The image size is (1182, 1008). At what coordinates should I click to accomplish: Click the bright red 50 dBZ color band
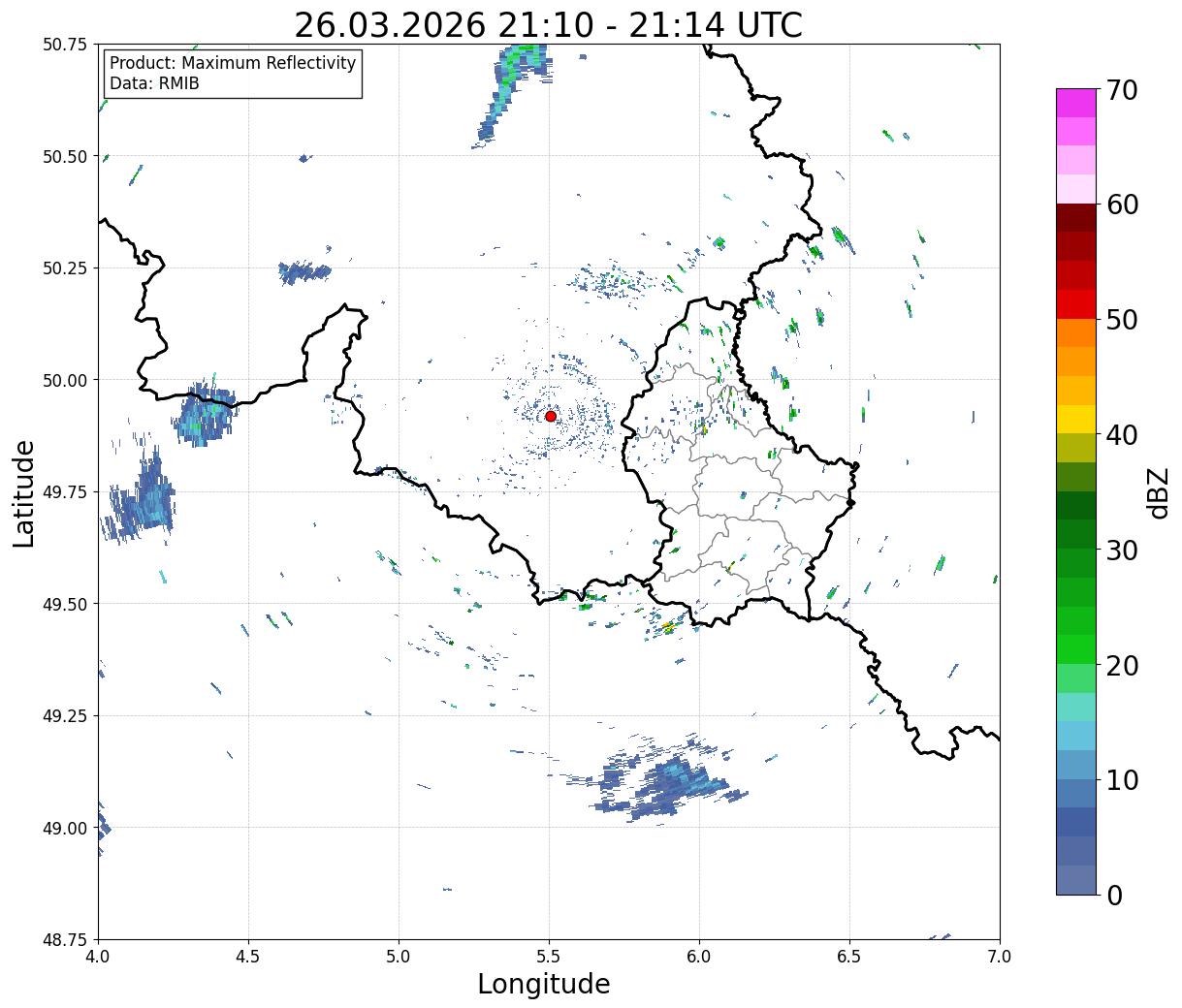coord(1075,304)
